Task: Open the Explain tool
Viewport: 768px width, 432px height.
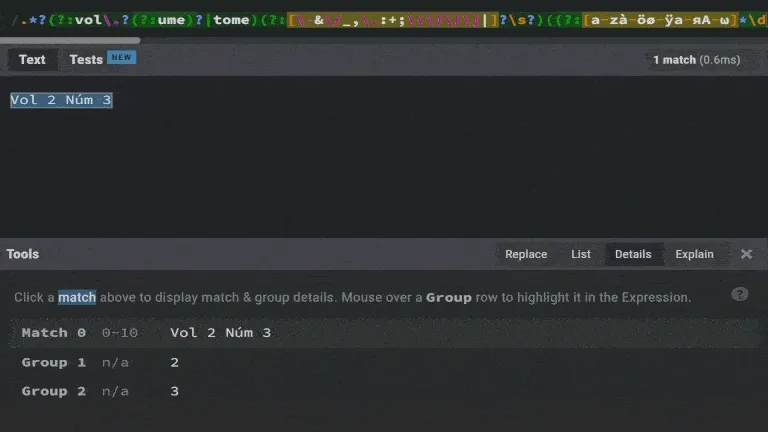Action: 695,254
